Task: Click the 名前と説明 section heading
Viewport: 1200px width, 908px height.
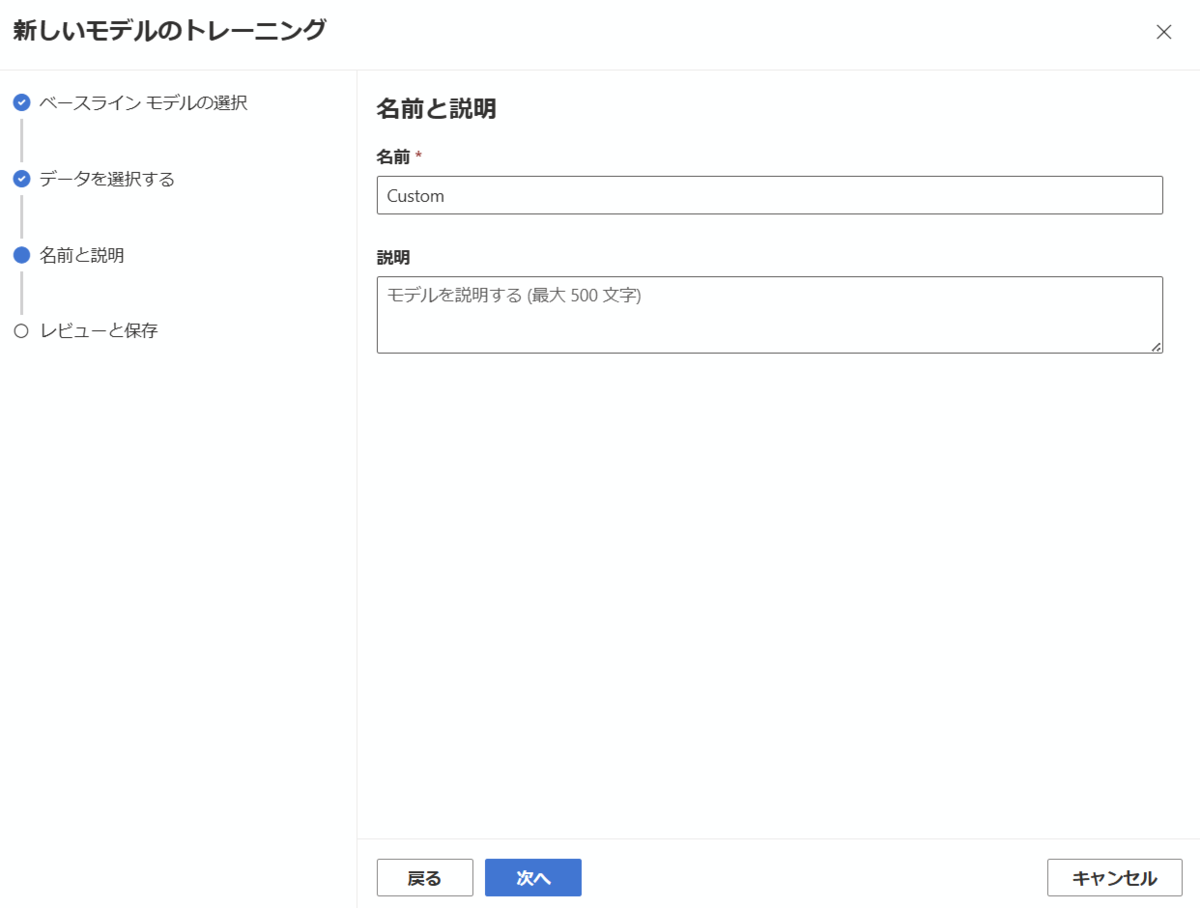Action: click(436, 110)
